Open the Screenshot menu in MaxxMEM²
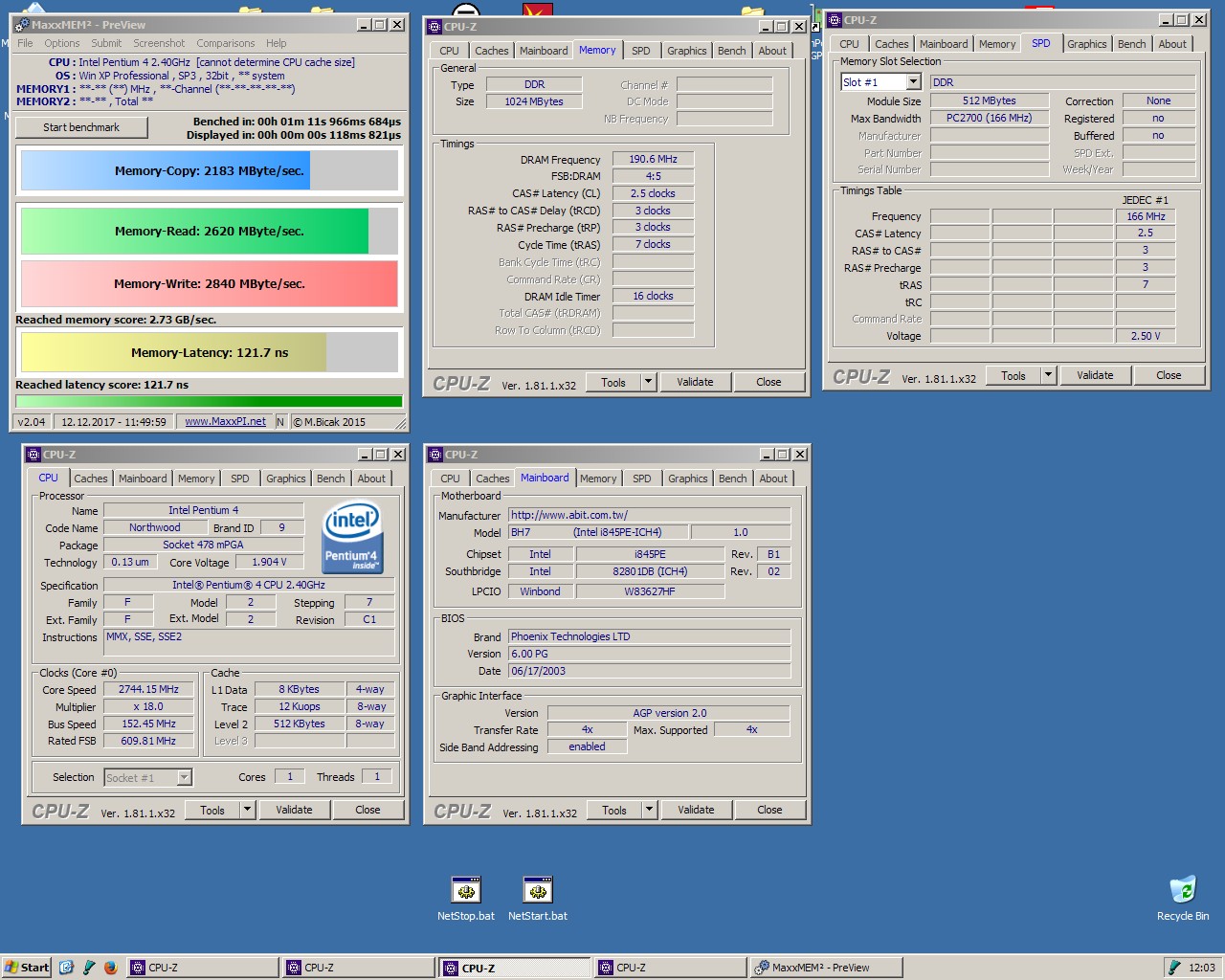The width and height of the screenshot is (1225, 980). click(159, 43)
